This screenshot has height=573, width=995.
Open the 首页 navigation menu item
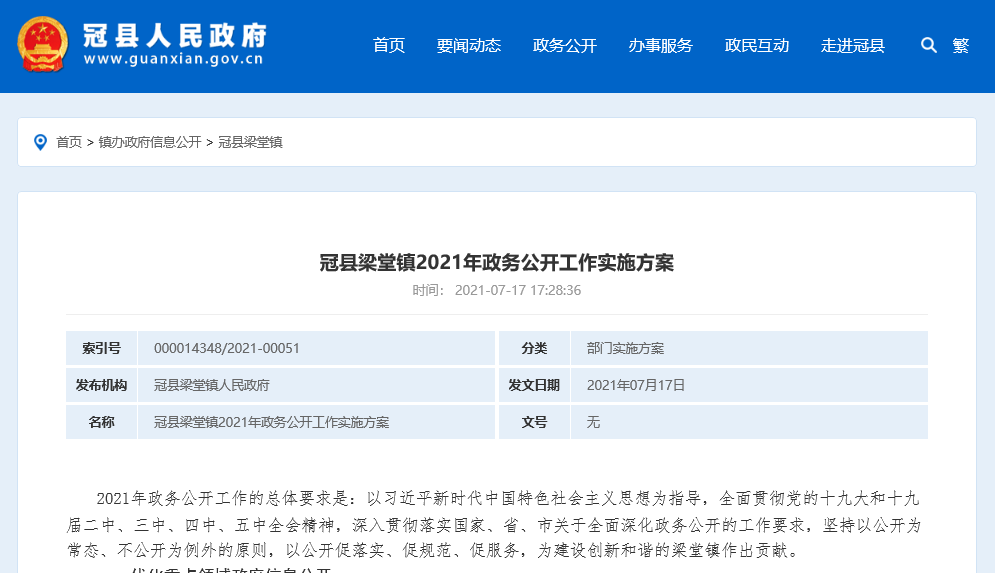tap(389, 45)
